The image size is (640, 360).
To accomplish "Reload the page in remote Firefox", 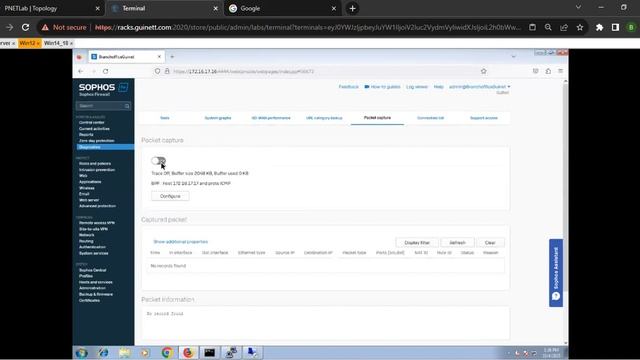I will 106,71.
